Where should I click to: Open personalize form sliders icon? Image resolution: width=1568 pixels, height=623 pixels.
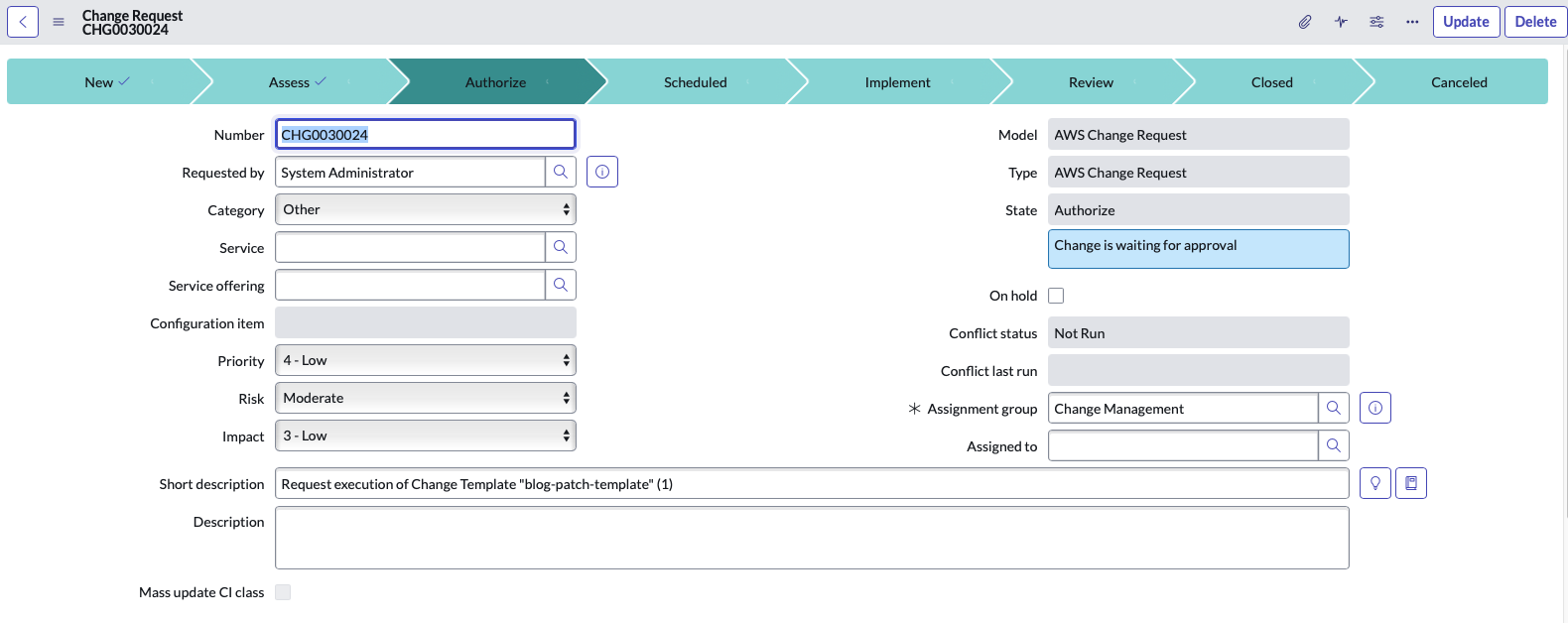pos(1376,22)
